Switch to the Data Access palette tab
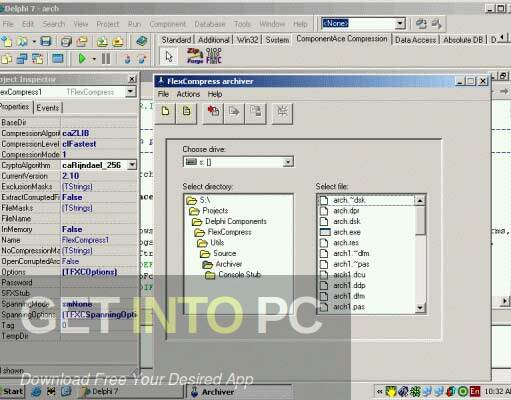 pyautogui.click(x=415, y=40)
